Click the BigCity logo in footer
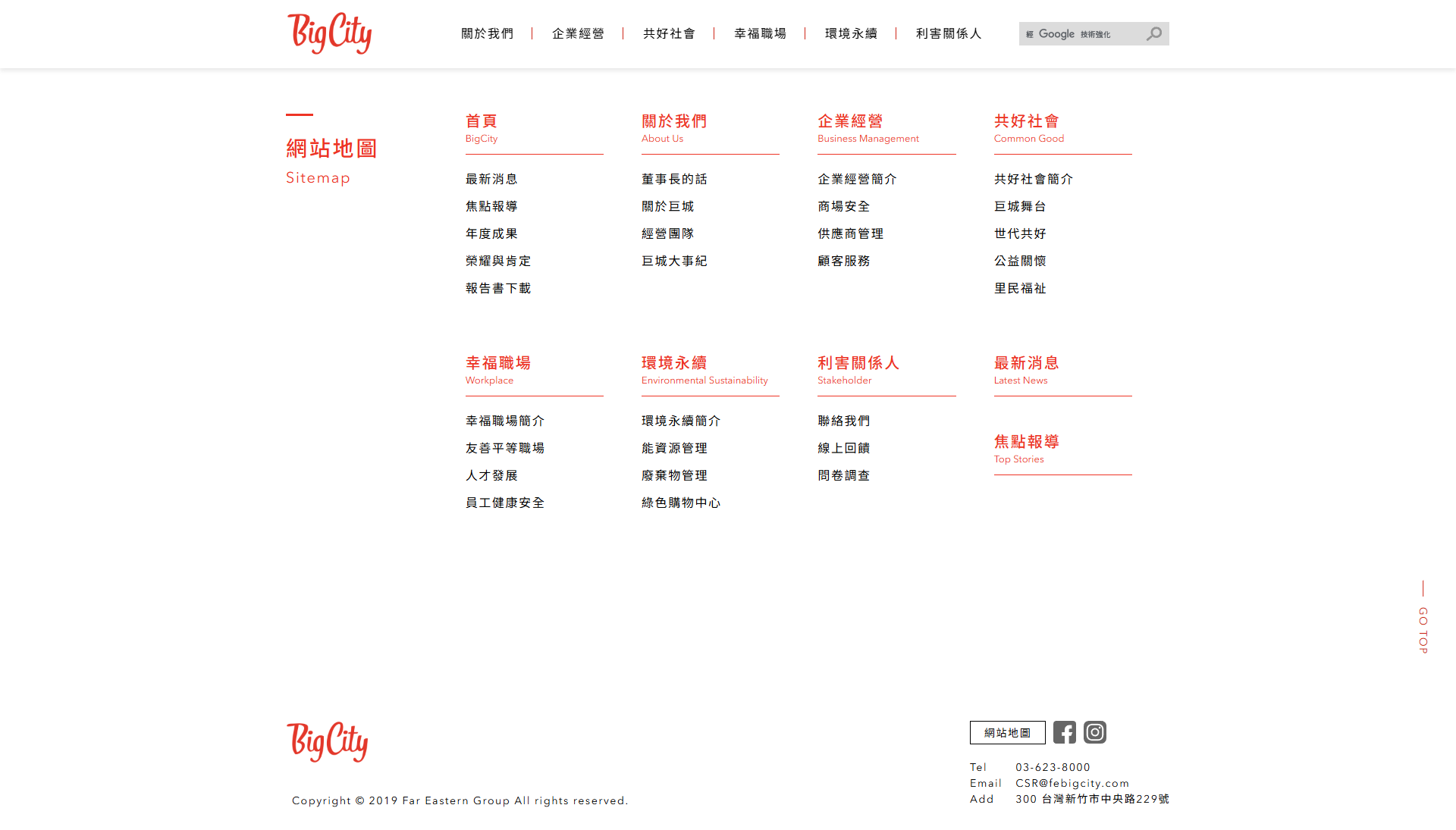Image resolution: width=1456 pixels, height=830 pixels. tap(327, 742)
